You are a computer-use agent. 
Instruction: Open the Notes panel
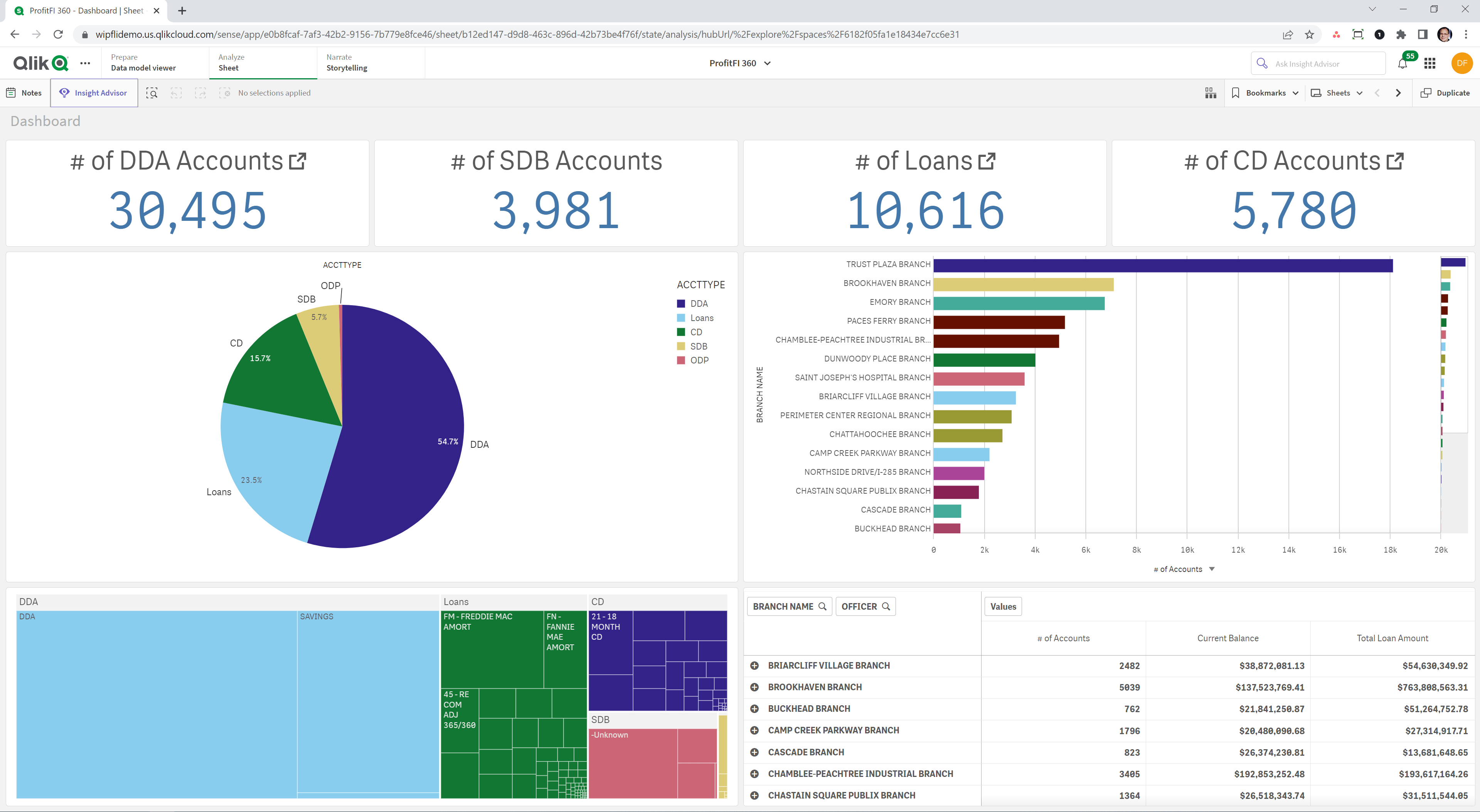pyautogui.click(x=24, y=92)
